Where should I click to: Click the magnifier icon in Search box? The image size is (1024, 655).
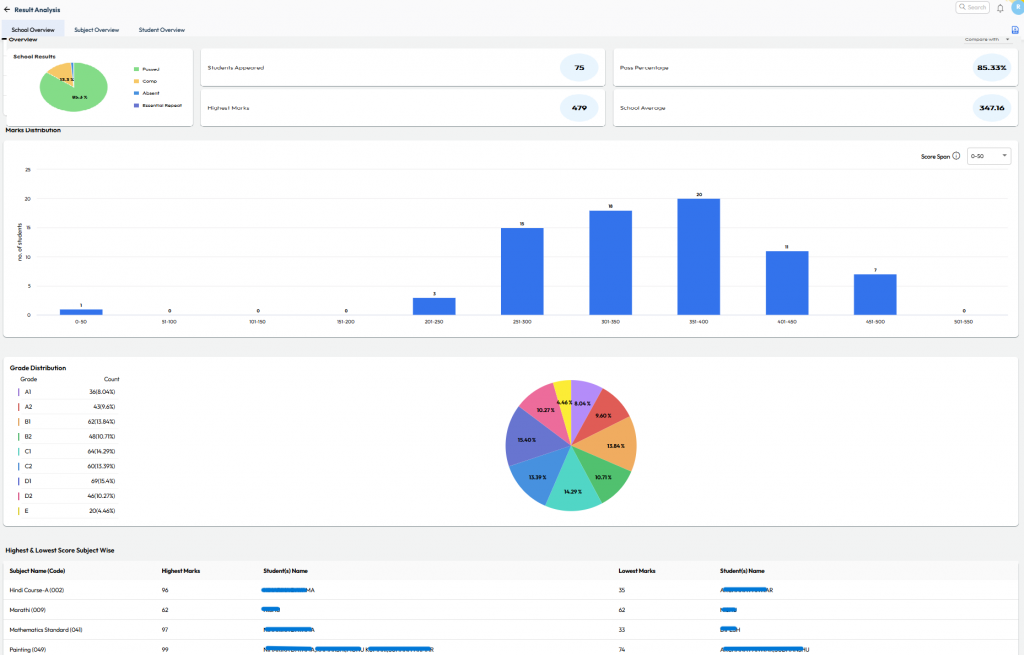pos(963,7)
